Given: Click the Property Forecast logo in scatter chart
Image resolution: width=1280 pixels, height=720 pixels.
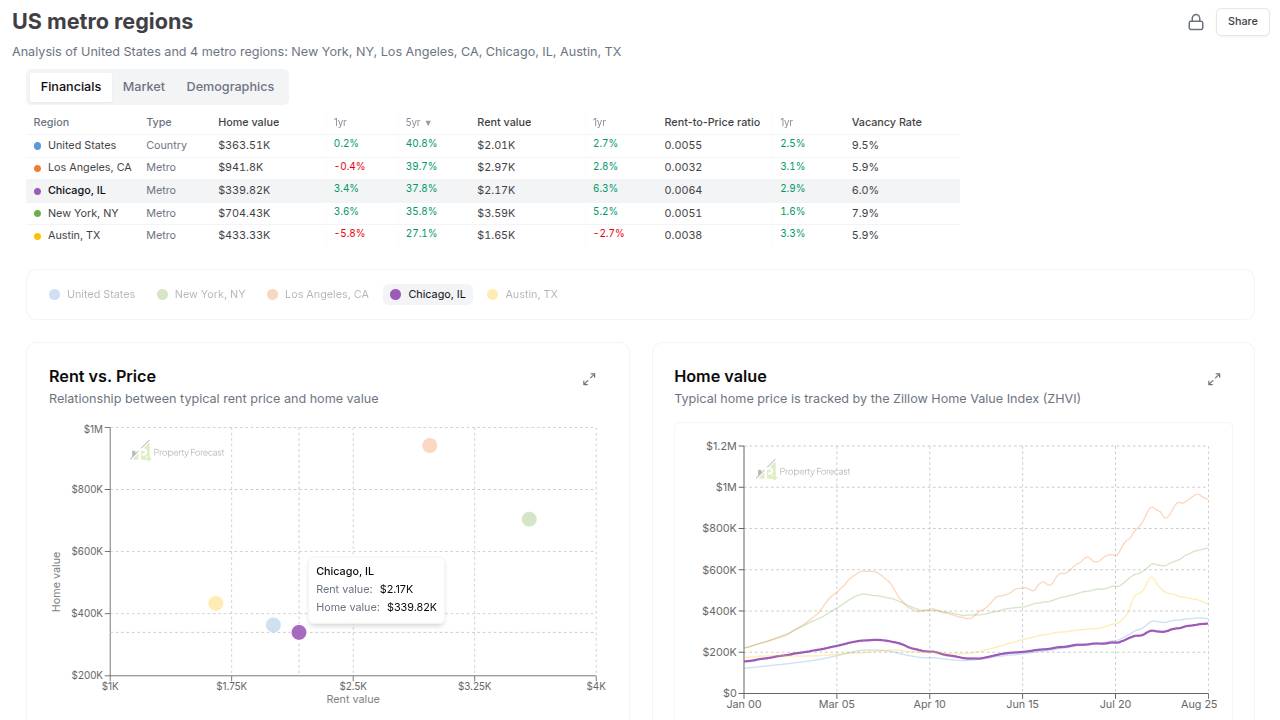Looking at the screenshot, I should point(178,452).
